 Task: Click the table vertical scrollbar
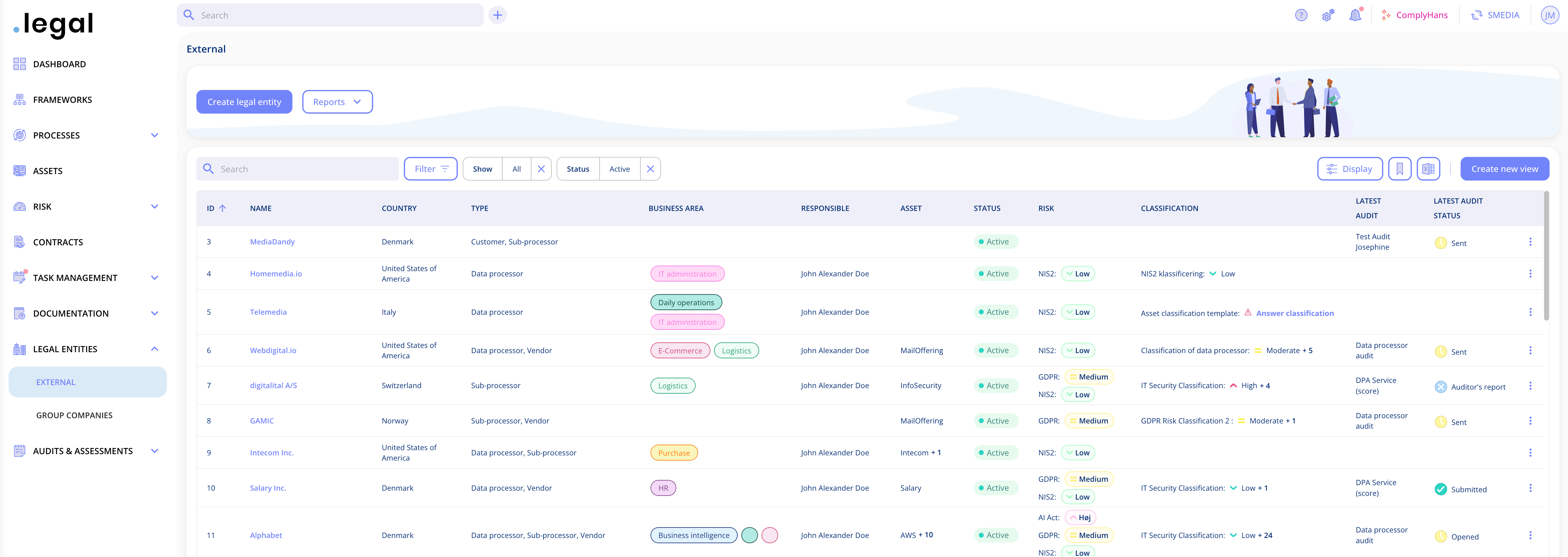click(1546, 256)
